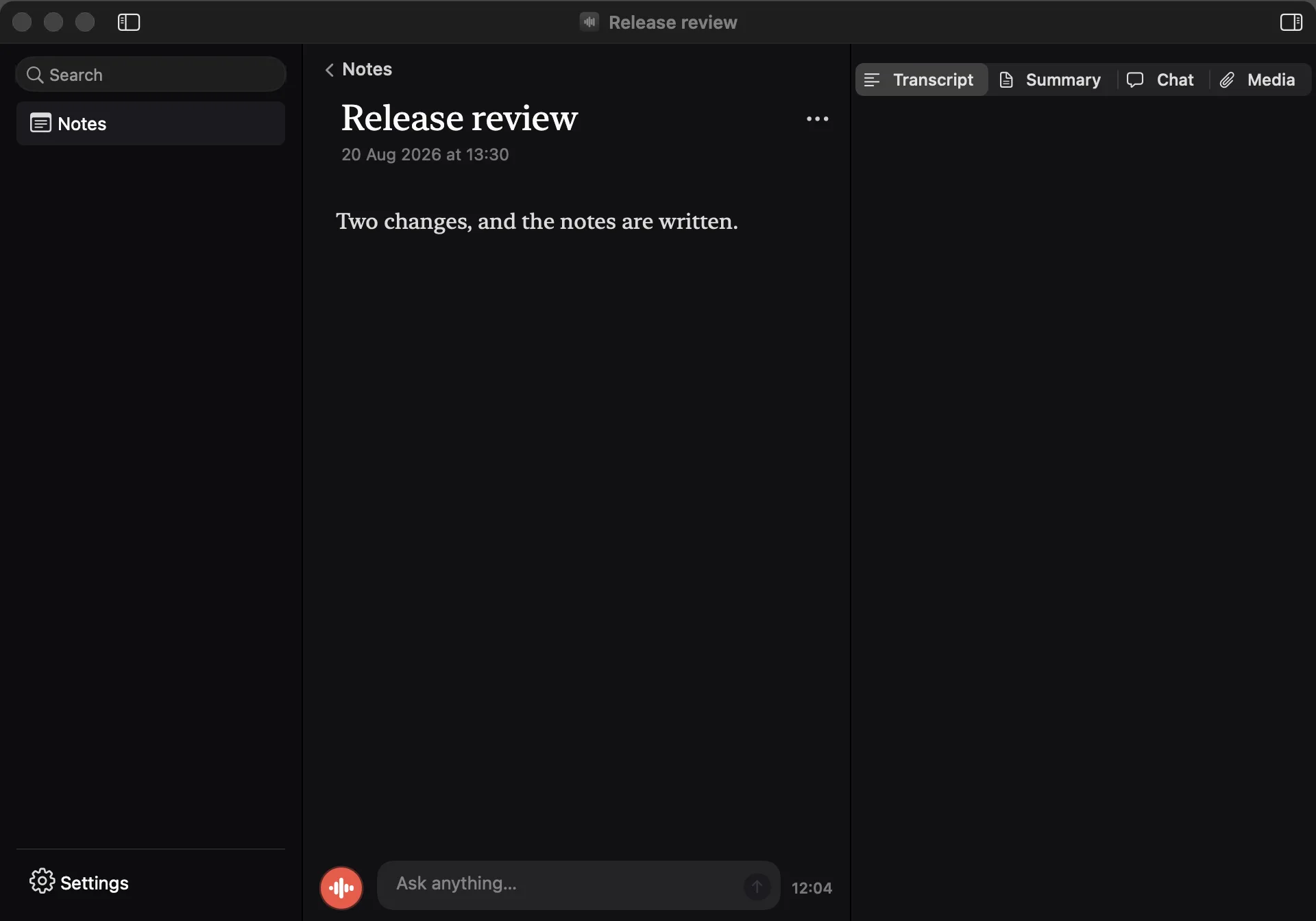Click the magnifier icon in Search

[35, 75]
